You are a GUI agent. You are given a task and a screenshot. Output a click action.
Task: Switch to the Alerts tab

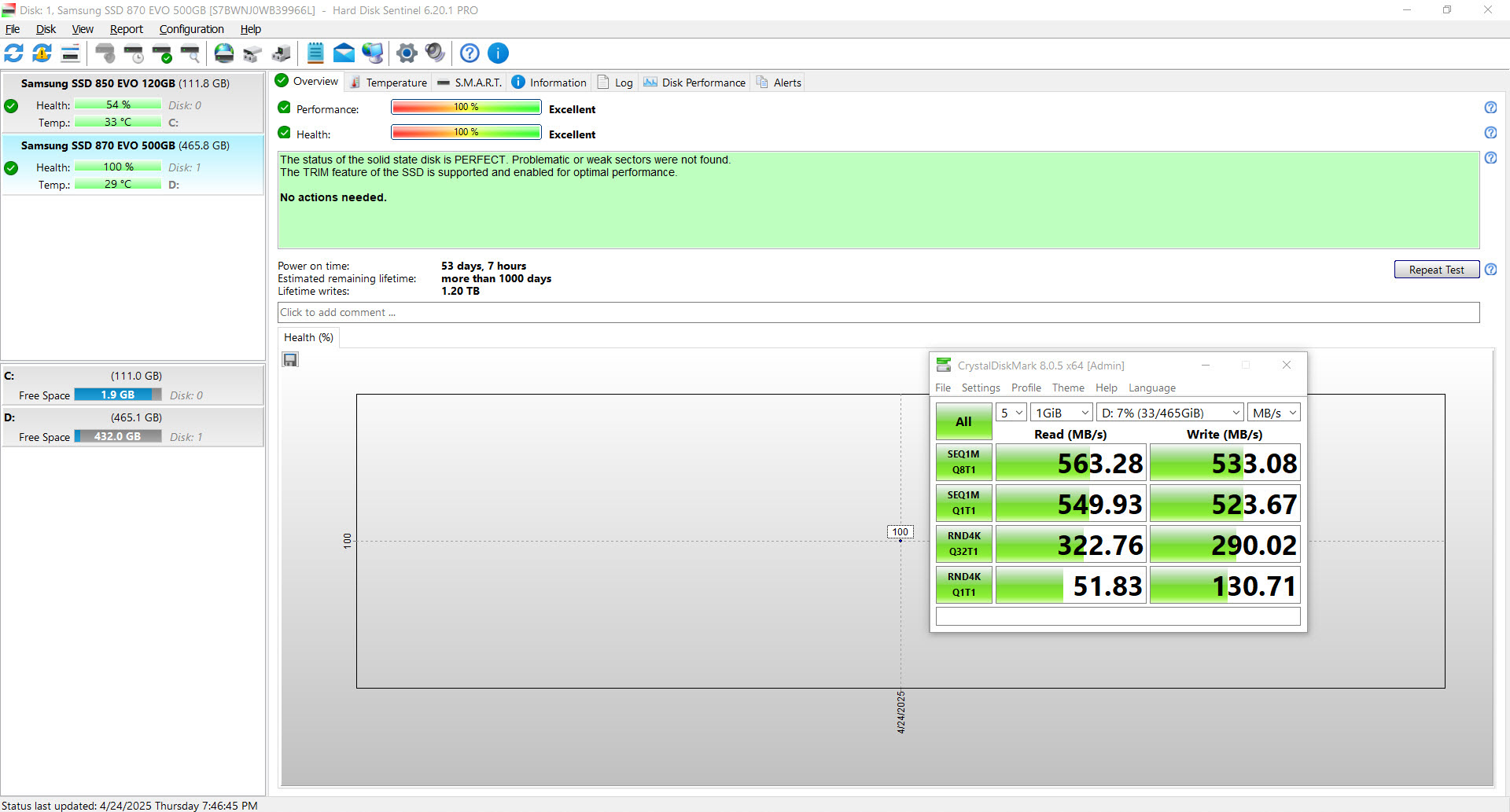pyautogui.click(x=779, y=83)
